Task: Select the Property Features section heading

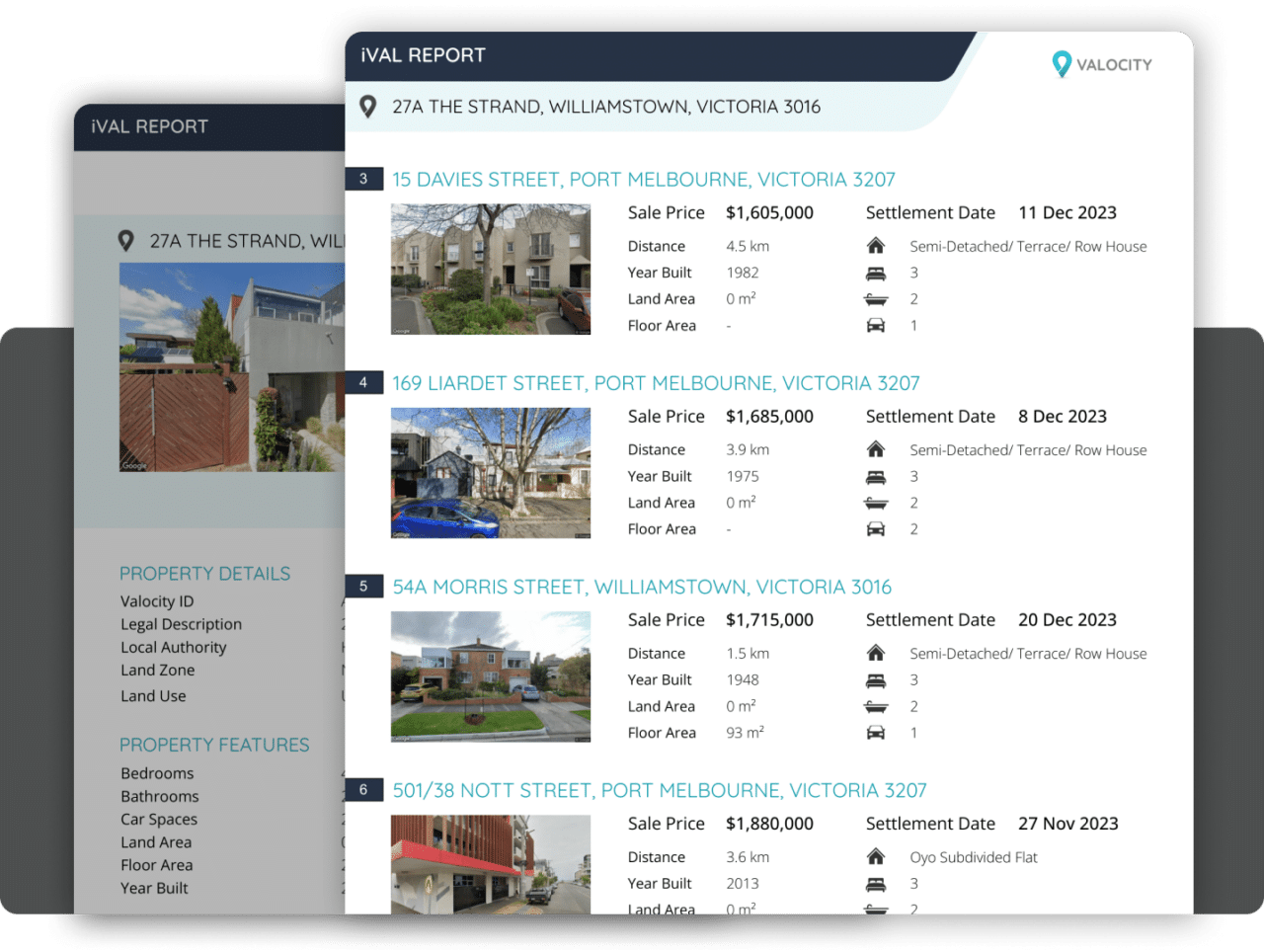Action: point(214,746)
